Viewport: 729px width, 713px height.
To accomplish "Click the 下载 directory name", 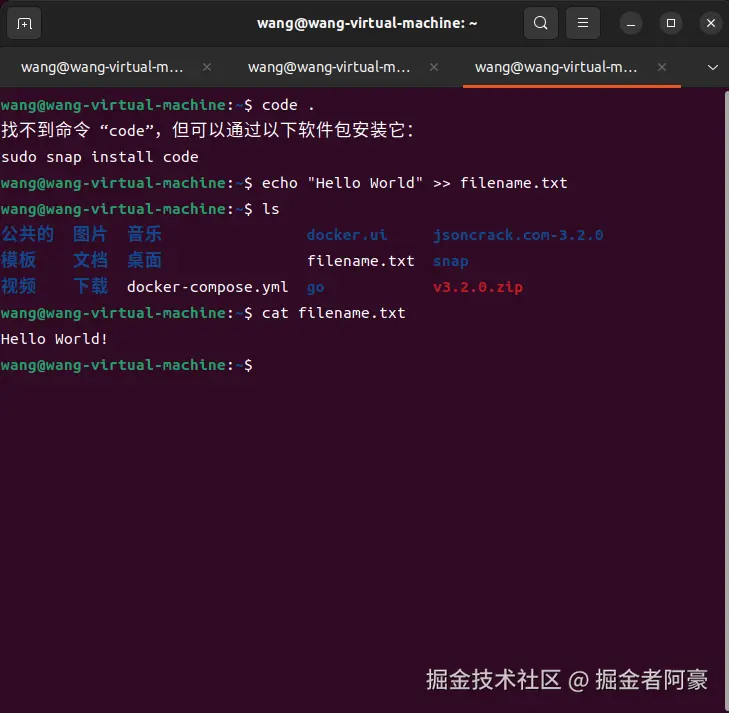I will (x=90, y=286).
